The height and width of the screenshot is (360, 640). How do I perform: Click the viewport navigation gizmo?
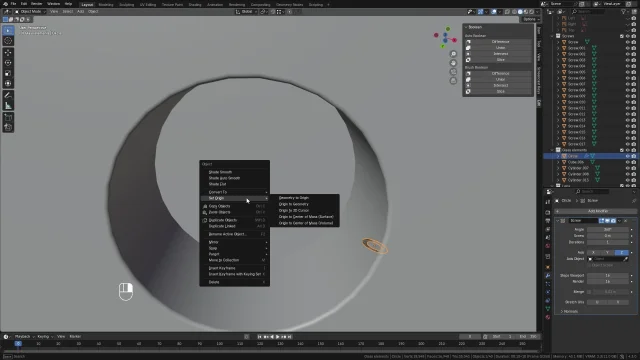445,38
